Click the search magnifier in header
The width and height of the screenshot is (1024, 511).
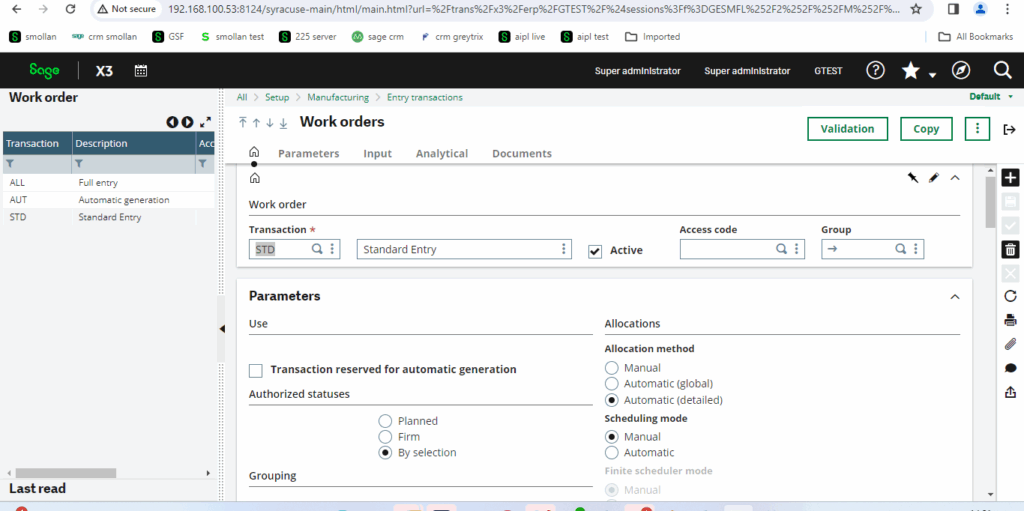[x=1002, y=71]
